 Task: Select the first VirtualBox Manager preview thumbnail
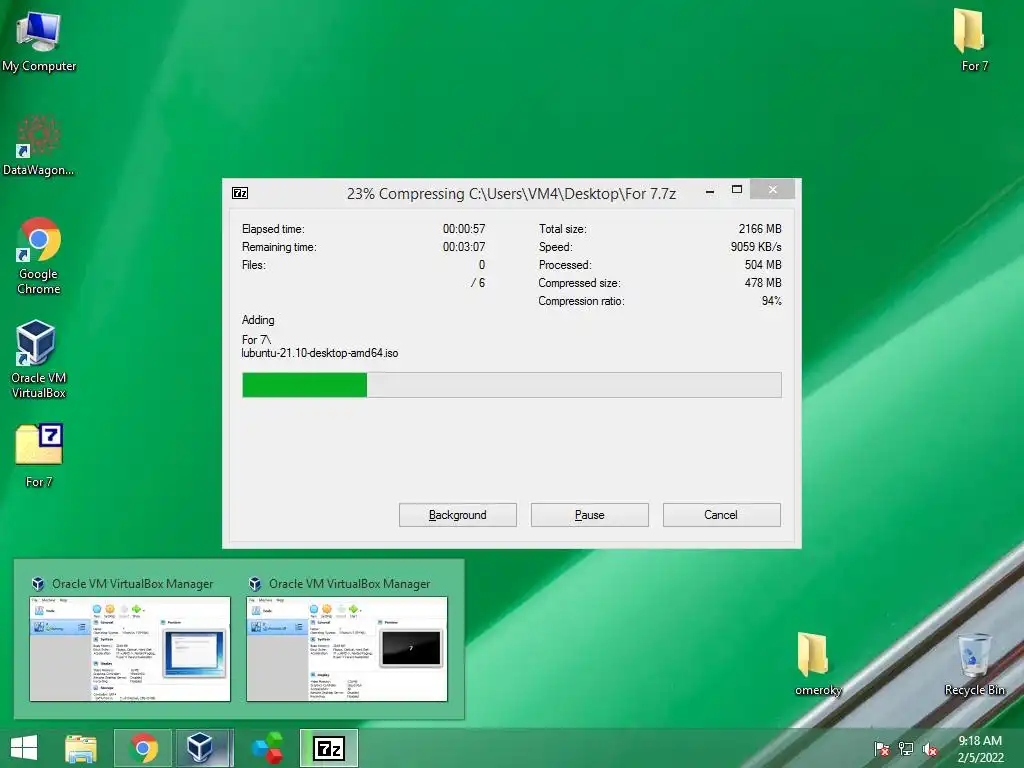pos(130,648)
